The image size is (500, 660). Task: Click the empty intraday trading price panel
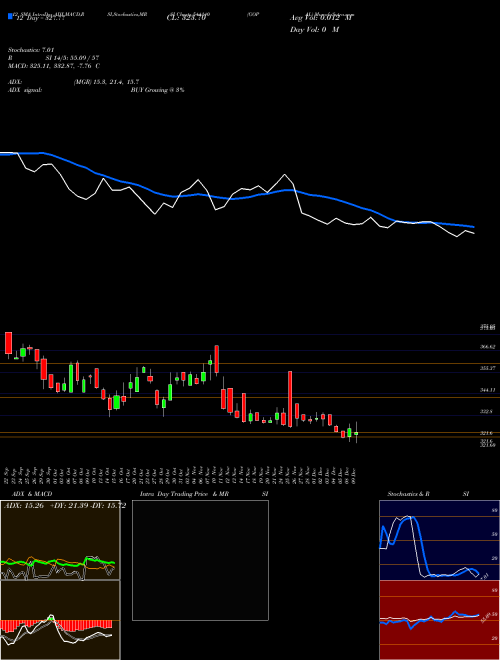point(200,560)
